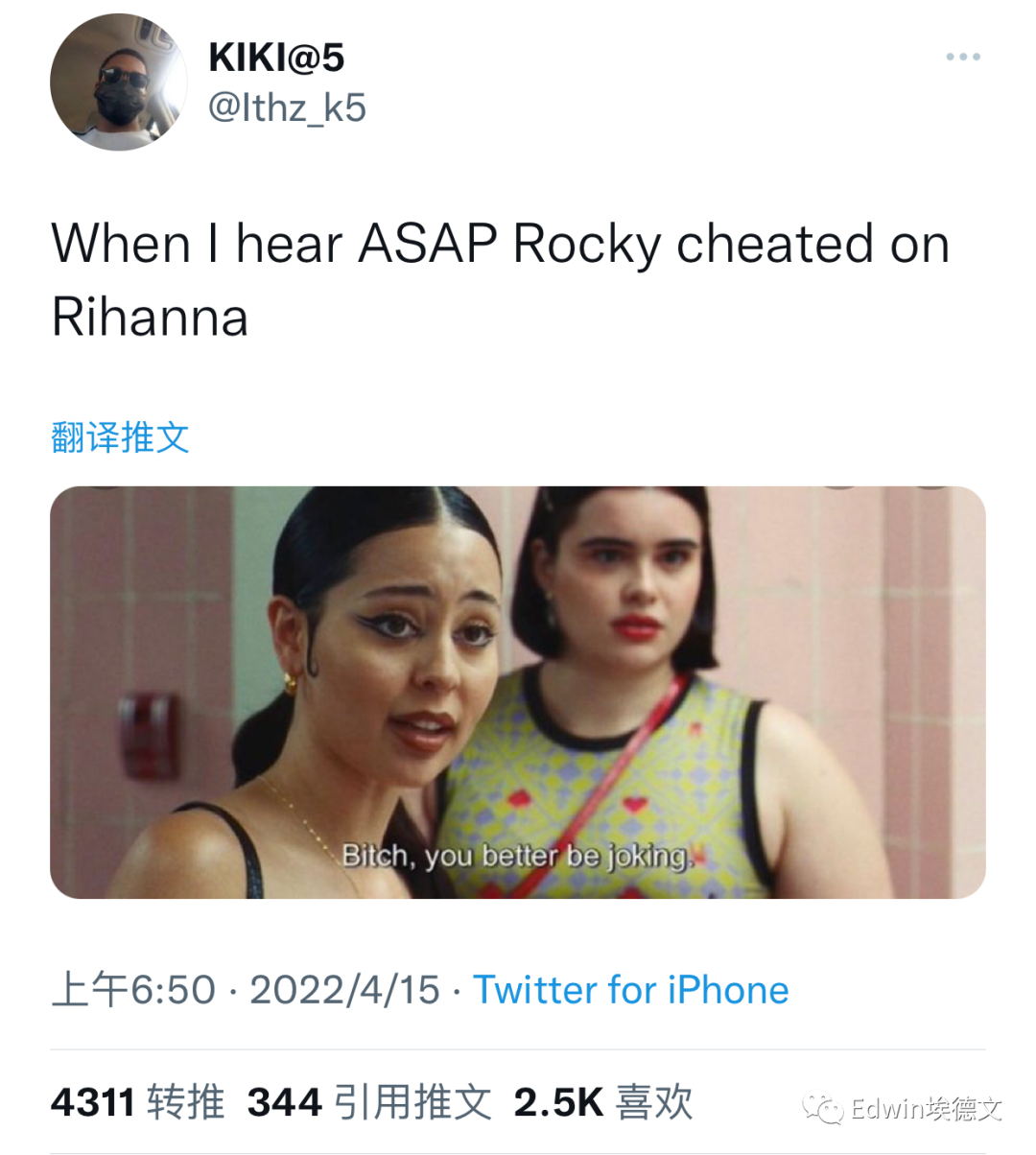This screenshot has width=1036, height=1155.
Task: View the 4311 转推 retweets list
Action: (x=138, y=1102)
